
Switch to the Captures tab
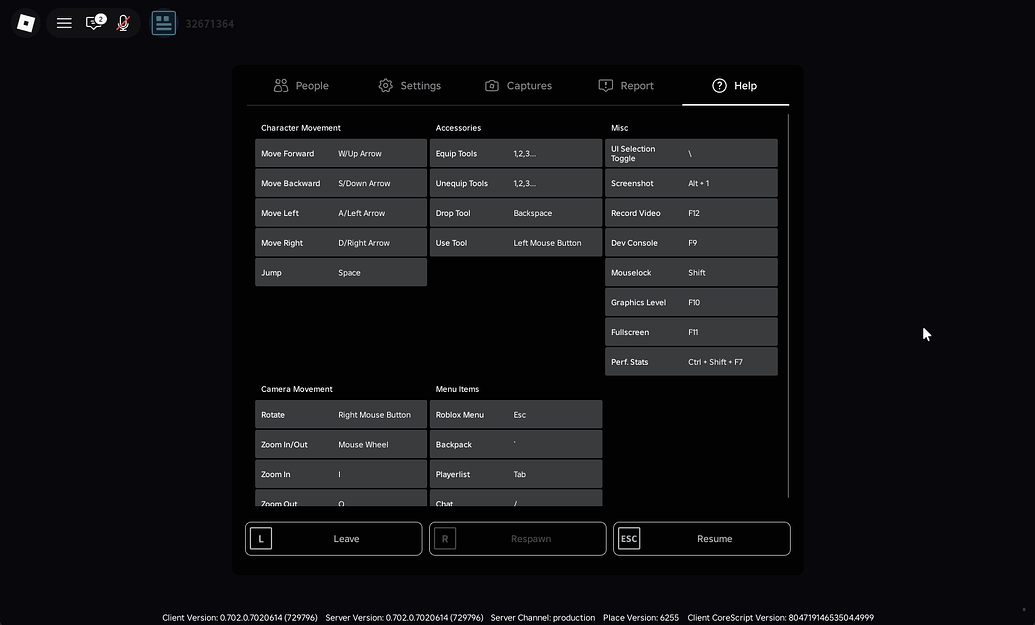tap(518, 86)
